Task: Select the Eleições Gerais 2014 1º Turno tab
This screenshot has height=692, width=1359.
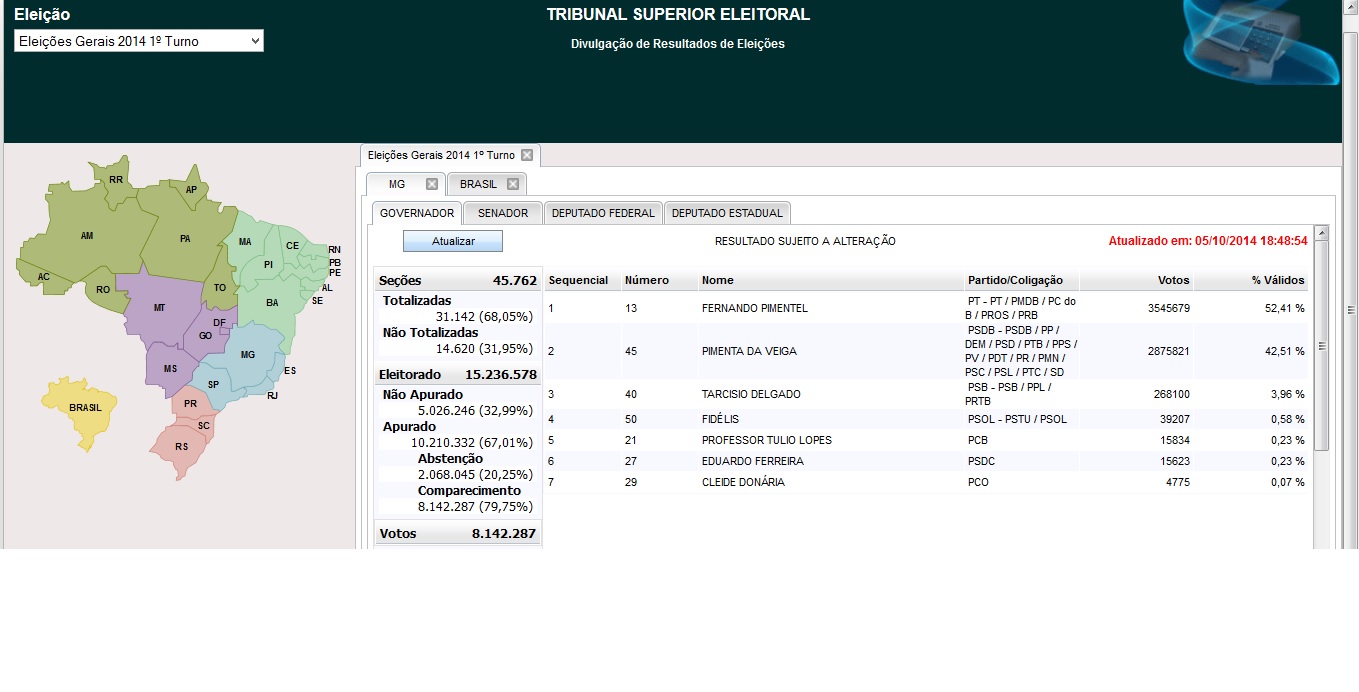Action: pyautogui.click(x=441, y=155)
